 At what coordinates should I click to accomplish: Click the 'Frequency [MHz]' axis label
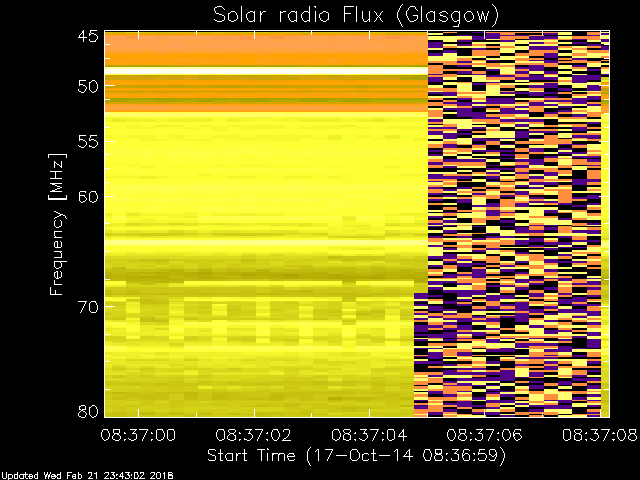coord(57,224)
